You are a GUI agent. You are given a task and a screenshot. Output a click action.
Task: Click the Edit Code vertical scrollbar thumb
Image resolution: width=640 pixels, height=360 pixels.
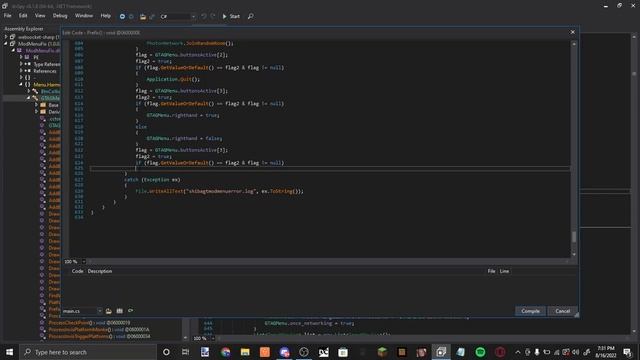574,236
